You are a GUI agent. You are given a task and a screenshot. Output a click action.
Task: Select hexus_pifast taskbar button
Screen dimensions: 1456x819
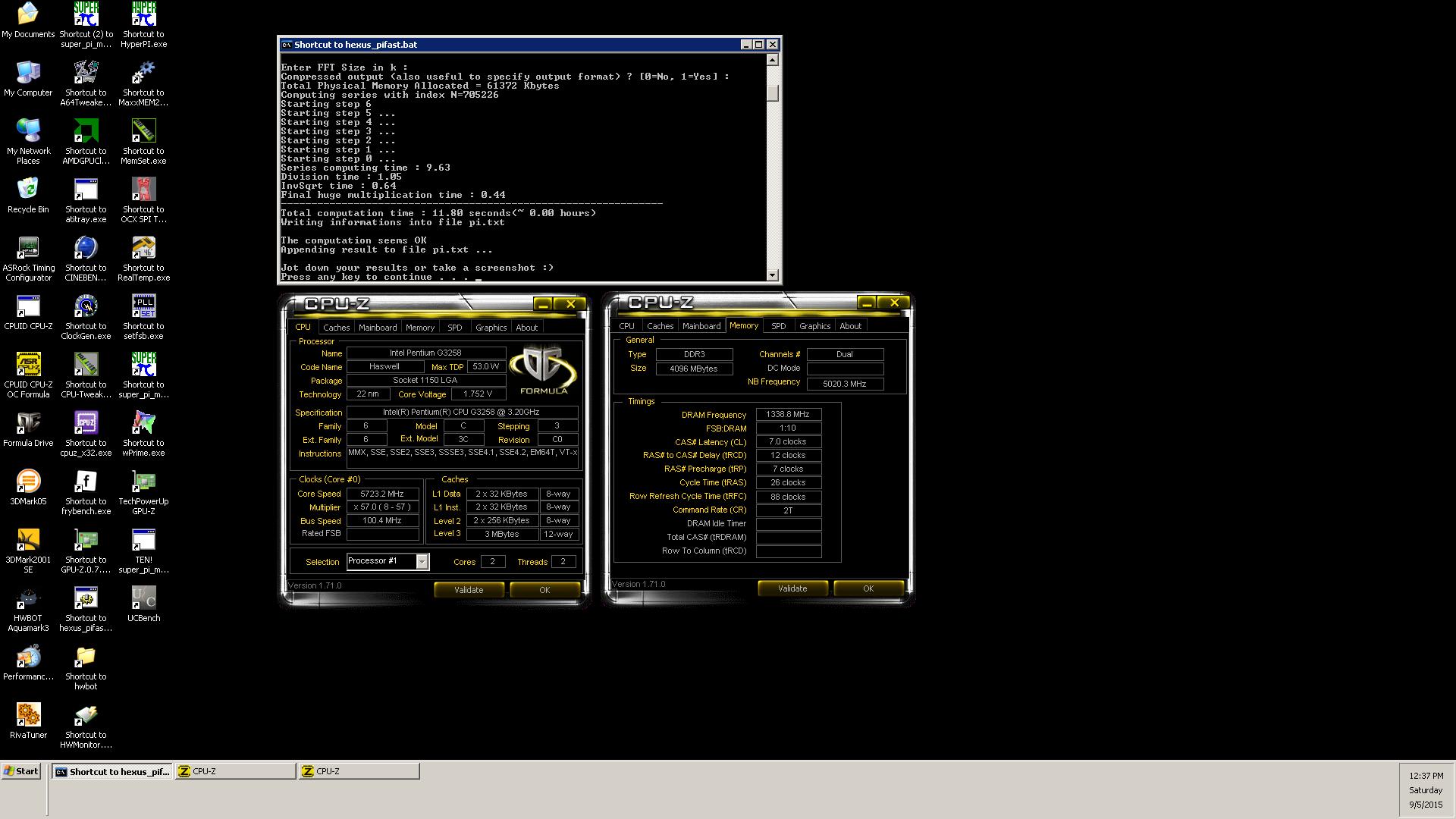[112, 771]
